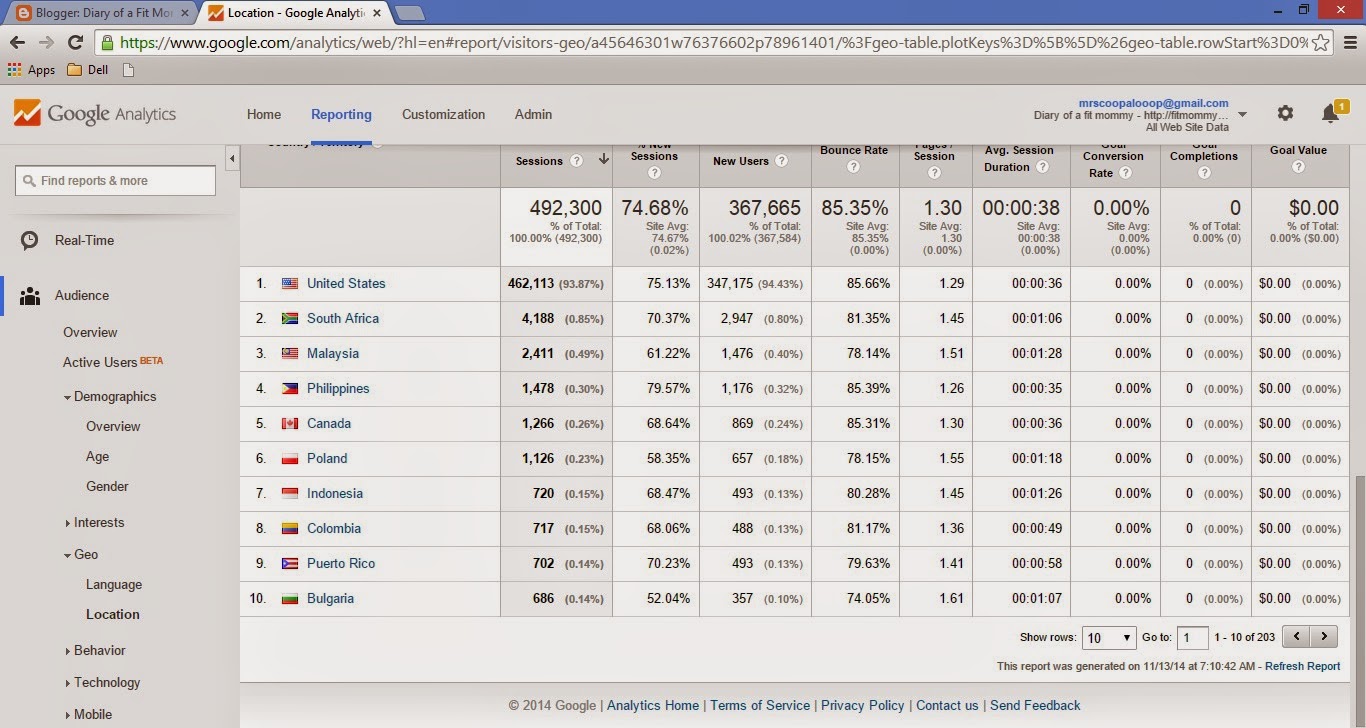This screenshot has height=728, width=1366.
Task: Open the Admin tab
Action: pos(533,114)
